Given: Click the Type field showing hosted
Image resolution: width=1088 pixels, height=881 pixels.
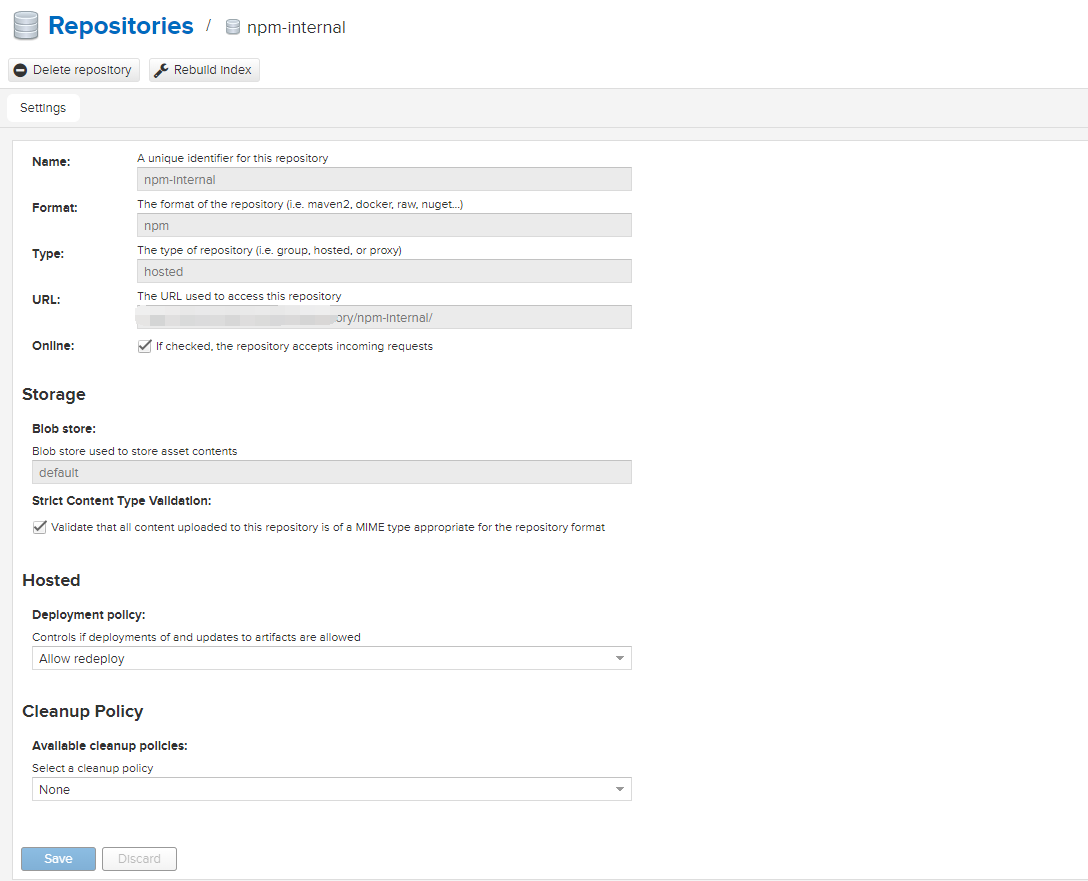Looking at the screenshot, I should point(384,271).
